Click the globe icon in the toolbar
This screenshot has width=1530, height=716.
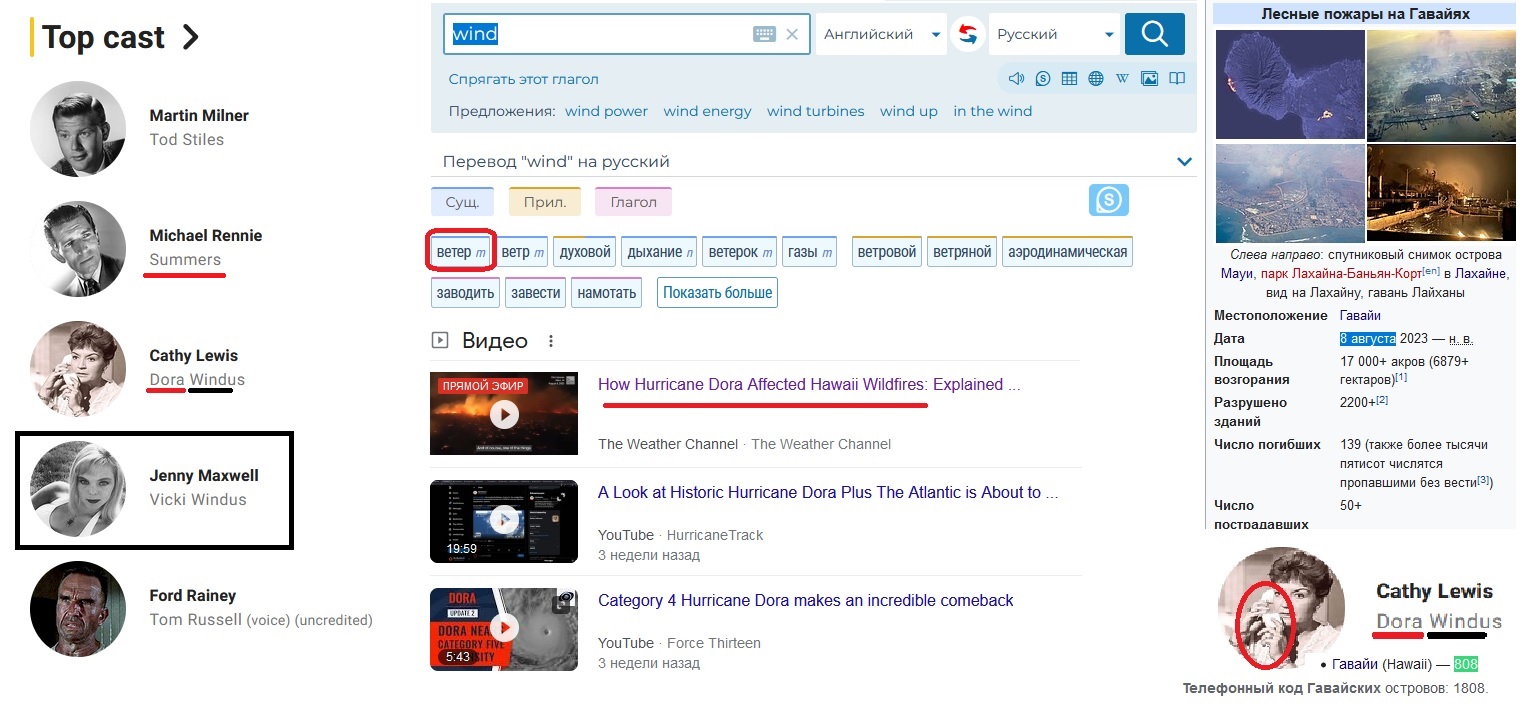[1096, 78]
